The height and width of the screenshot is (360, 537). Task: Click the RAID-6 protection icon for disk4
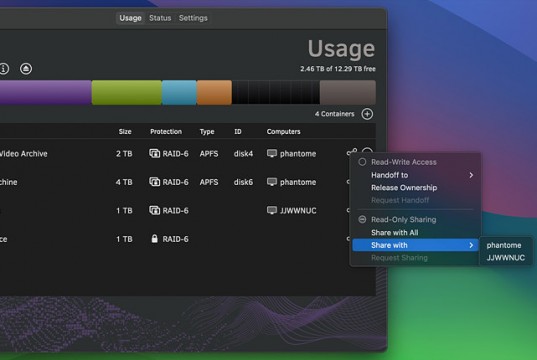154,153
